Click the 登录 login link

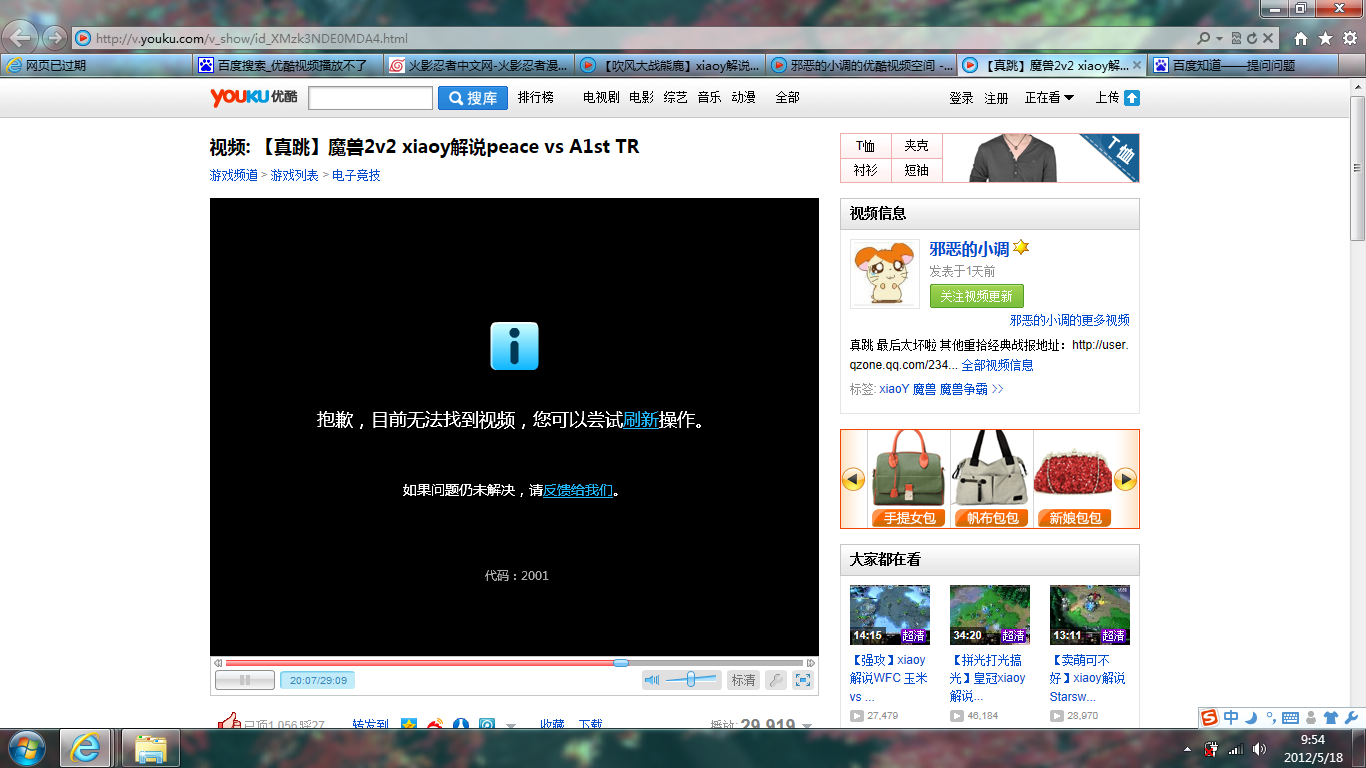(961, 98)
